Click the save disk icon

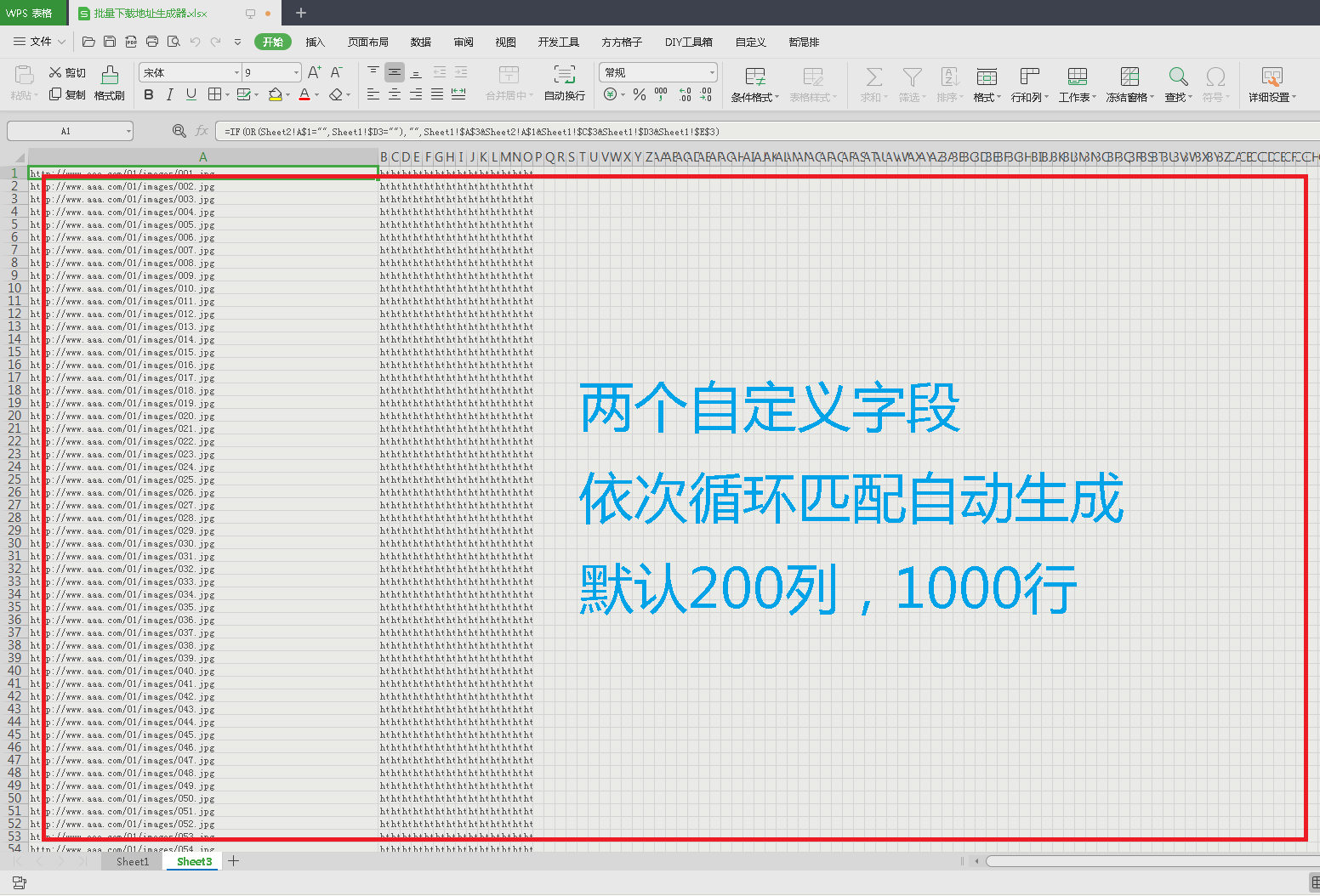click(x=110, y=42)
